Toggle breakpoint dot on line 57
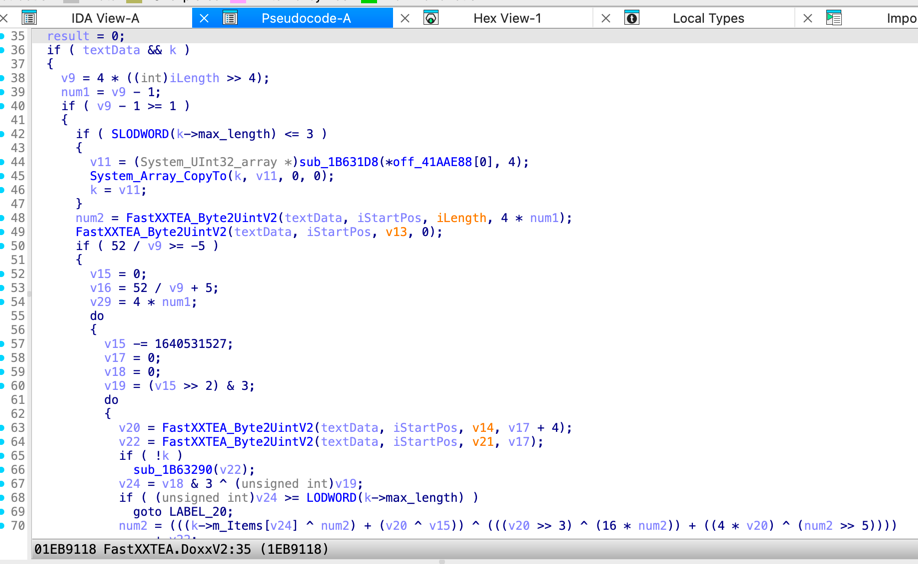Image resolution: width=918 pixels, height=564 pixels. tap(2, 344)
